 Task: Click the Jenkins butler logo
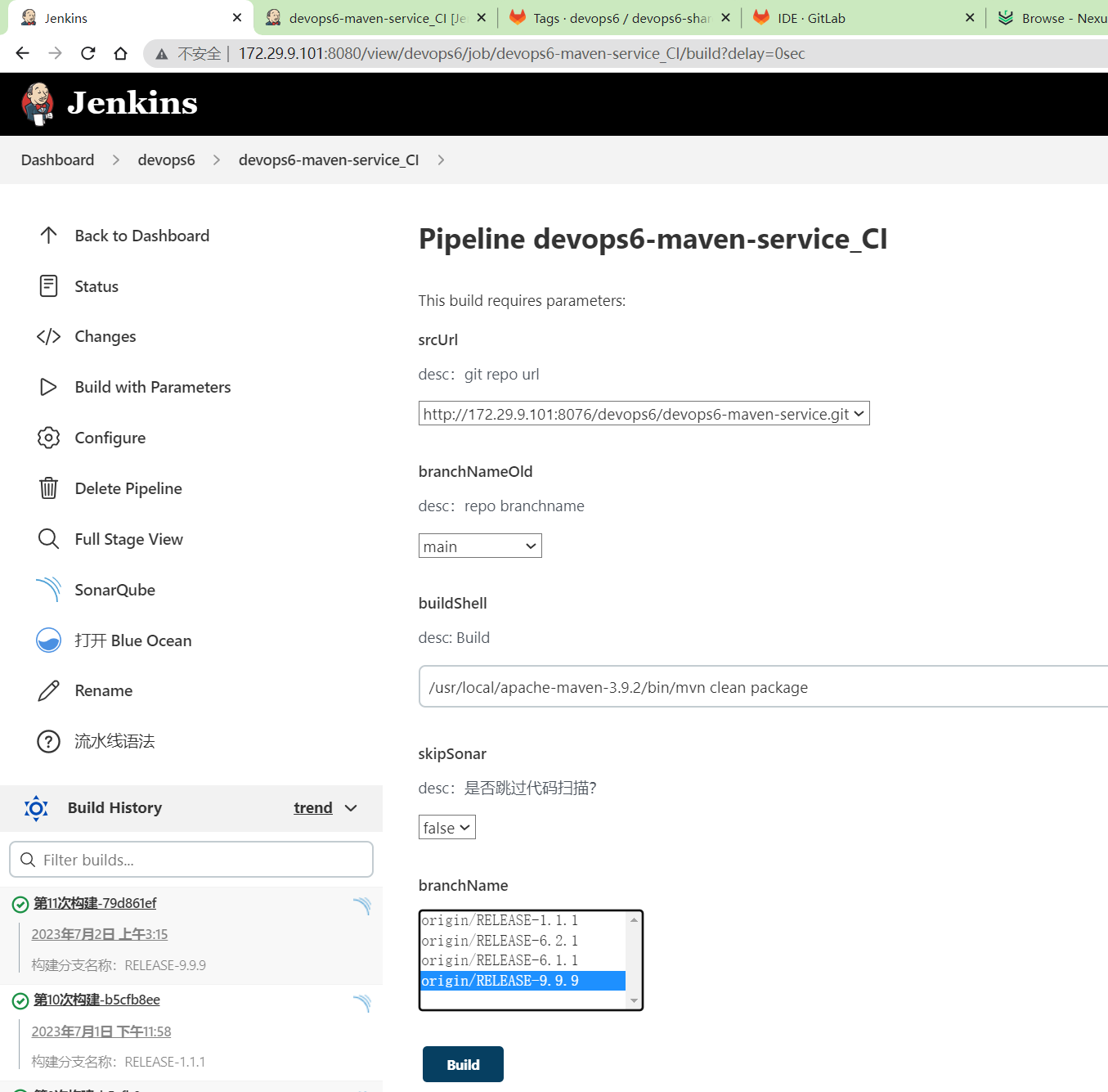[x=38, y=104]
